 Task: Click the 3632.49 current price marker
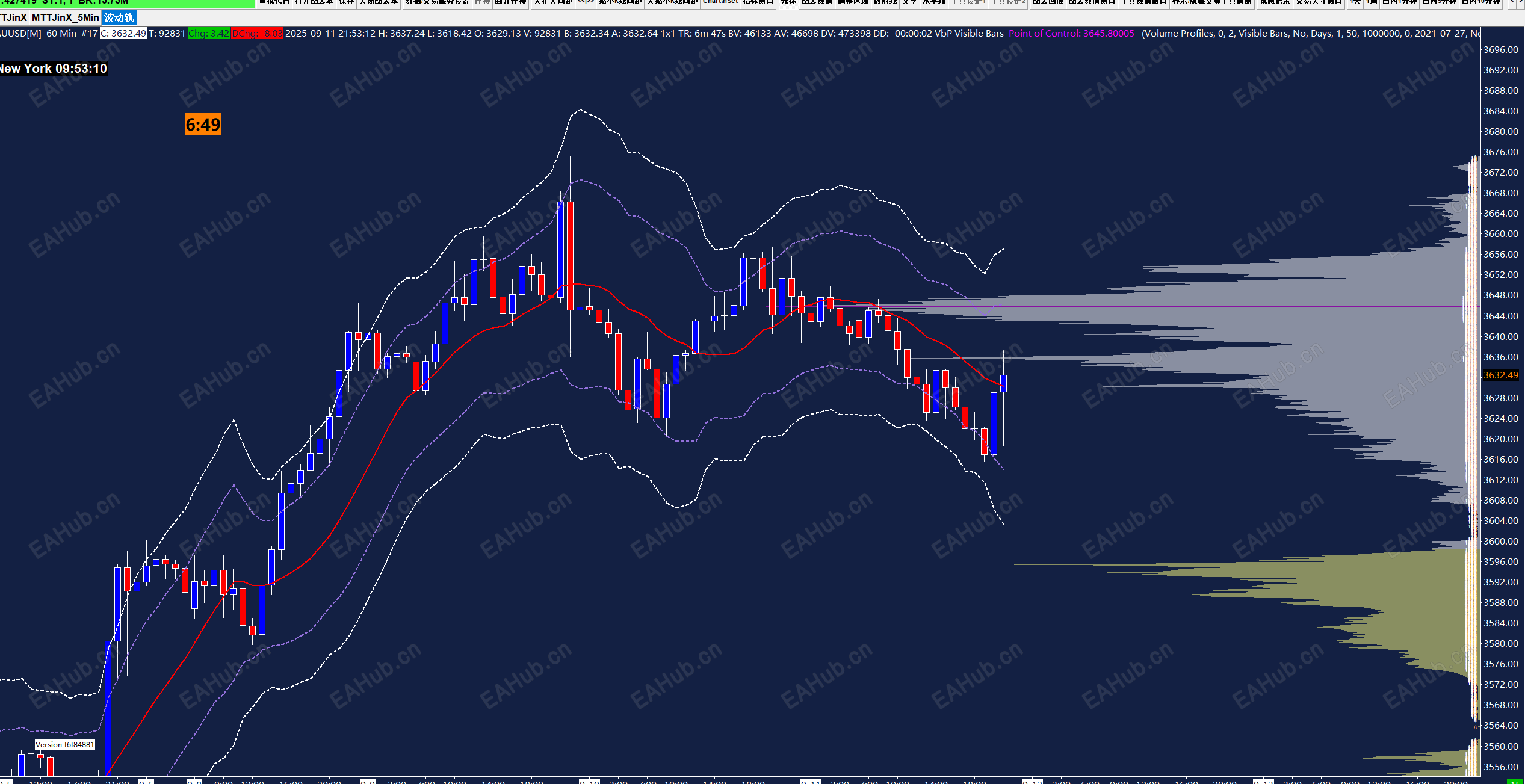[x=1500, y=375]
